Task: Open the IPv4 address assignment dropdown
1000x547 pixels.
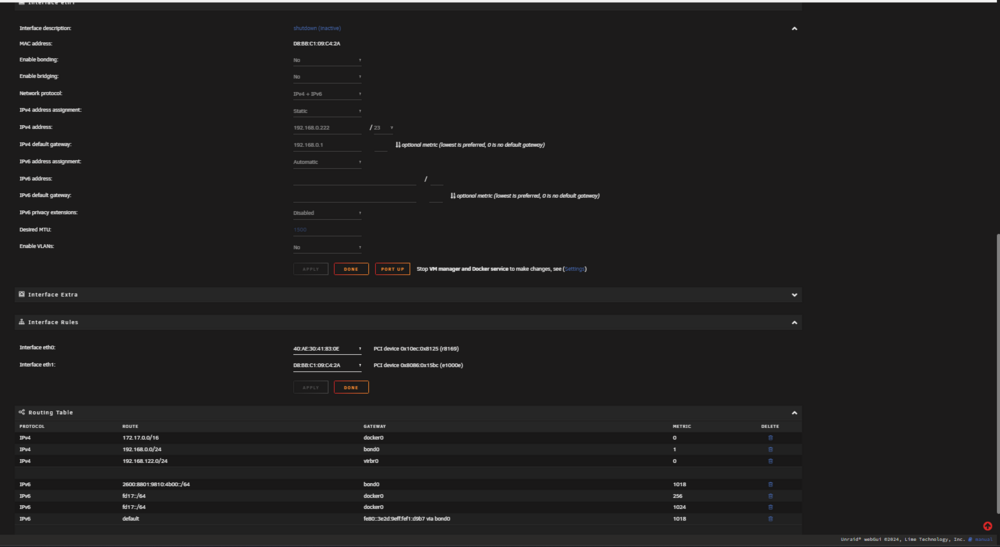Action: click(327, 111)
